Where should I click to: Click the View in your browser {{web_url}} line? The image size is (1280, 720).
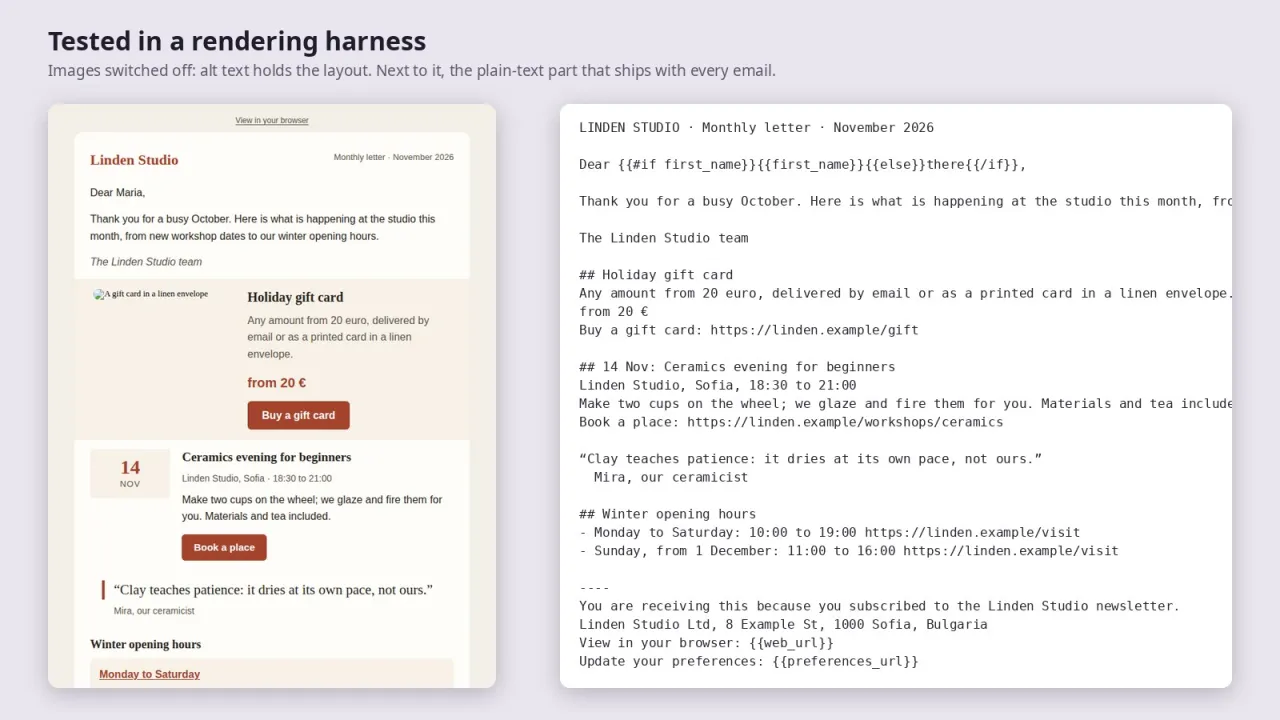[706, 643]
